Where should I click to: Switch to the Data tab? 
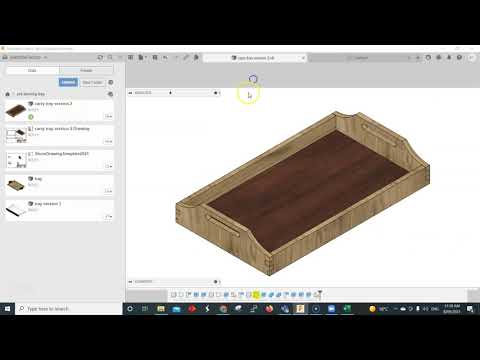pyautogui.click(x=32, y=70)
